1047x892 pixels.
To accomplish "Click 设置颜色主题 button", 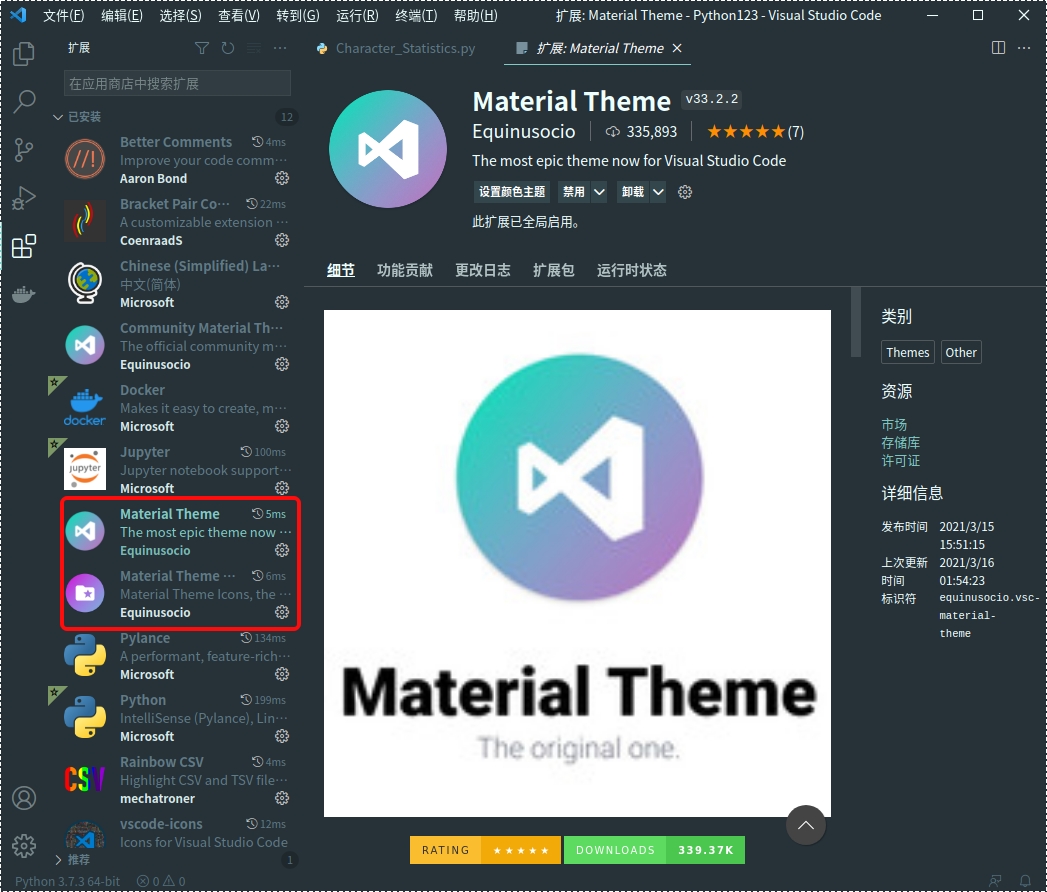I will point(512,192).
